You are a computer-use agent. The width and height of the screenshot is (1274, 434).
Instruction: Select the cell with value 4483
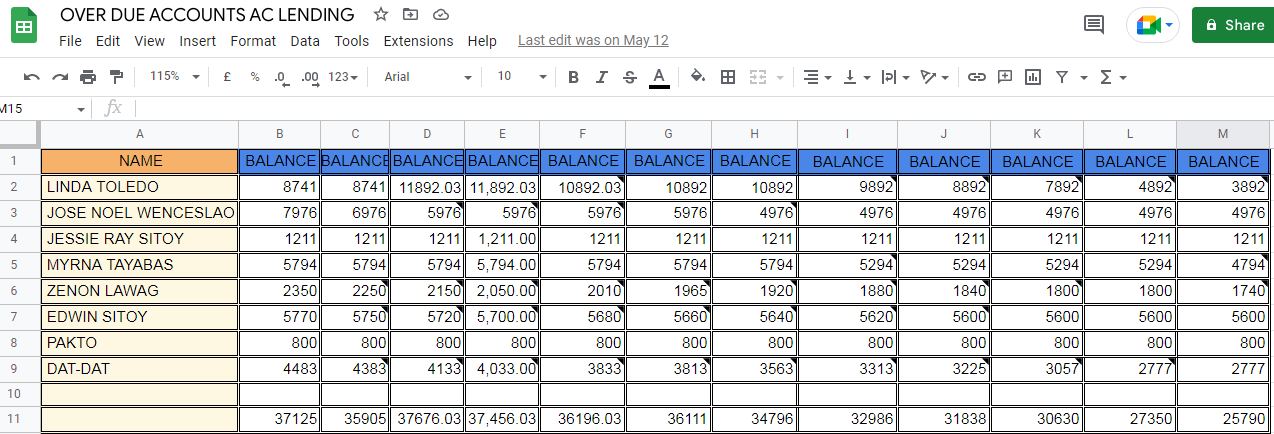pos(280,369)
